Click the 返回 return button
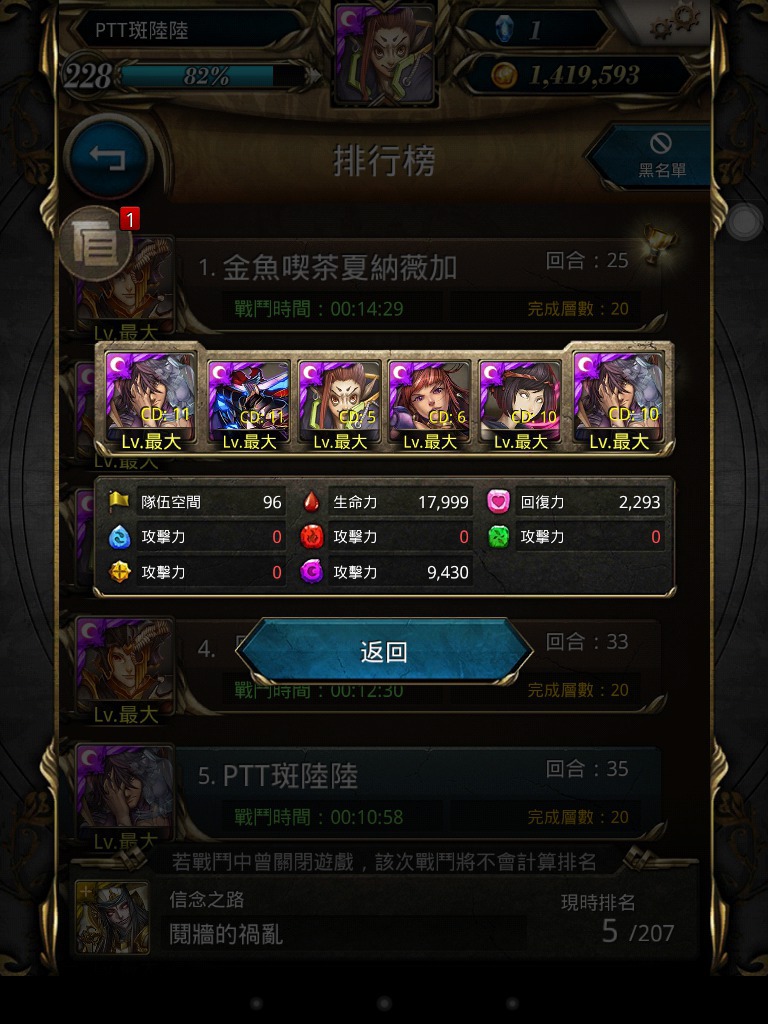This screenshot has height=1024, width=768. tap(384, 651)
